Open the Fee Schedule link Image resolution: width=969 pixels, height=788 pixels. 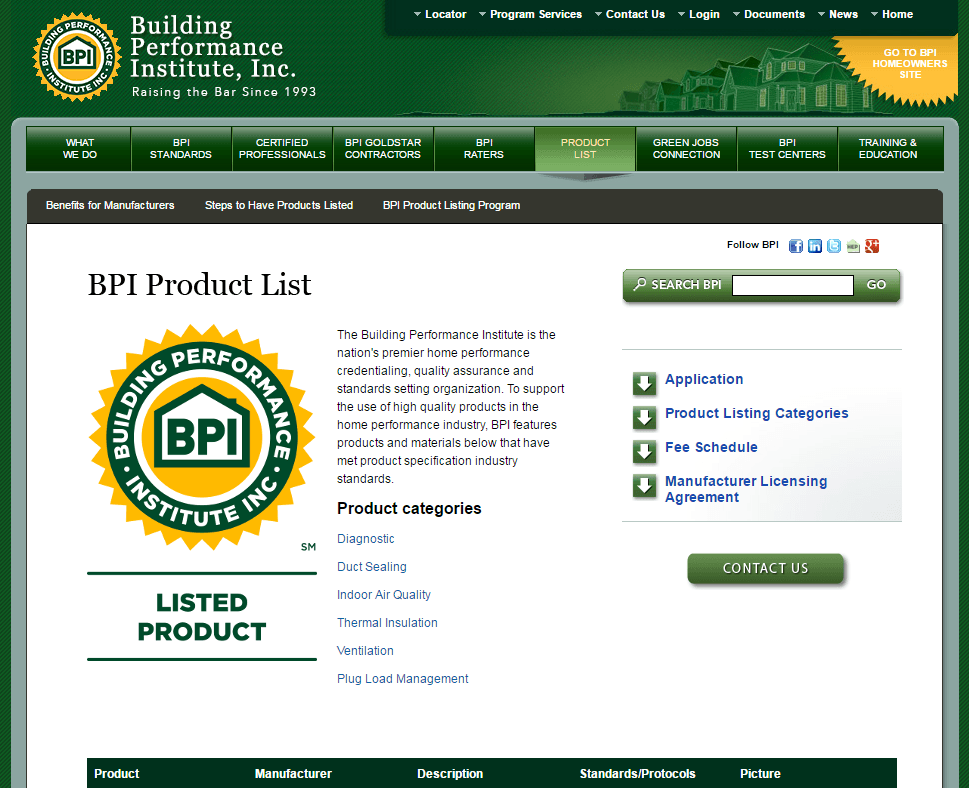click(x=711, y=447)
